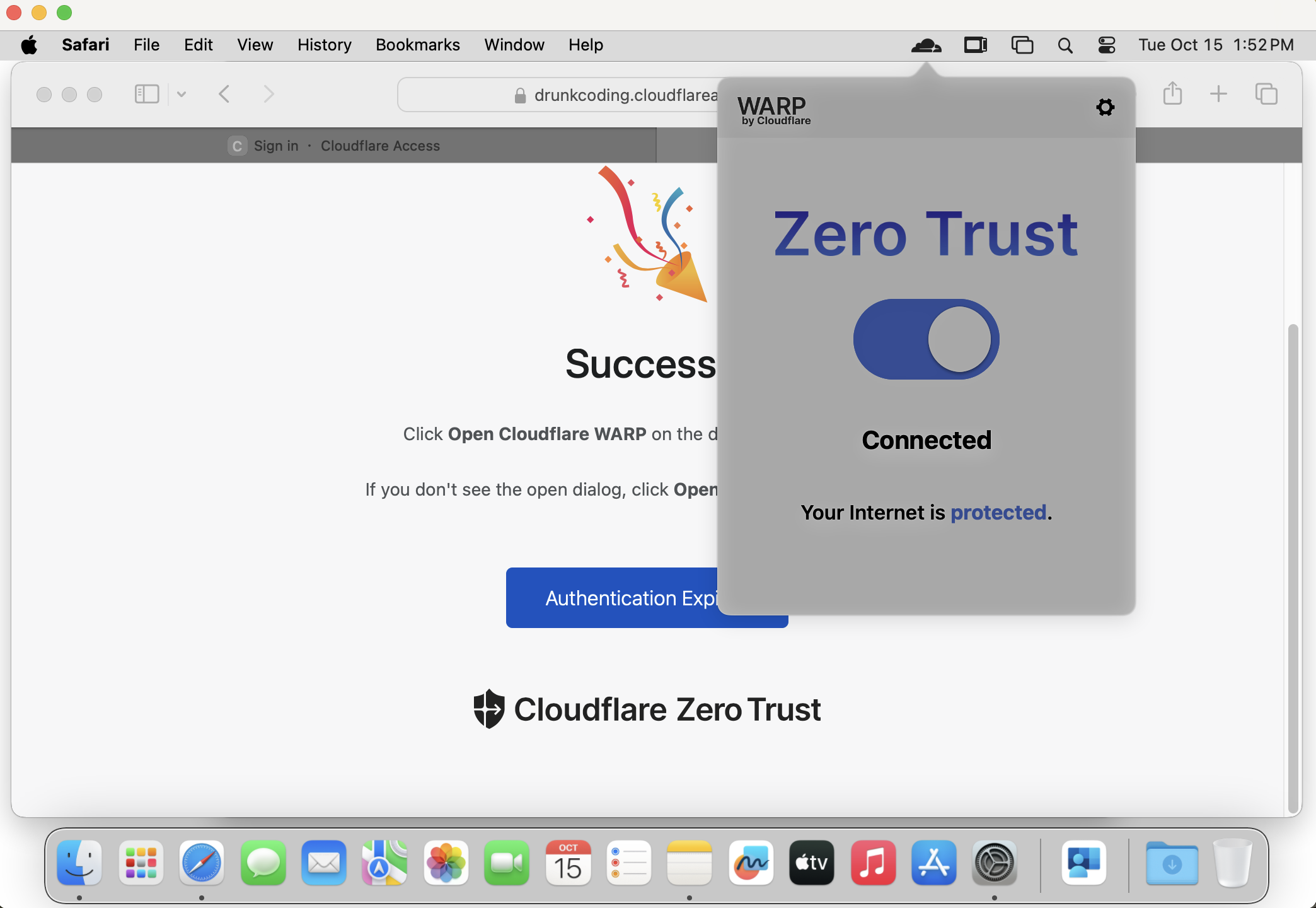Go forward with Safari forward arrow

(268, 95)
